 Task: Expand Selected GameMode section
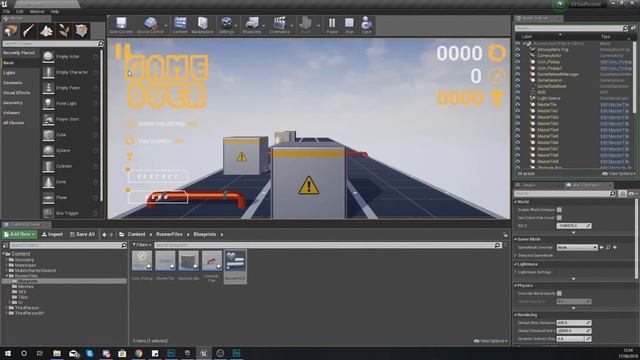(x=516, y=256)
